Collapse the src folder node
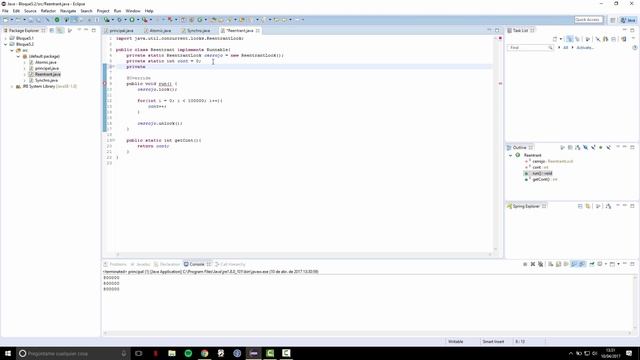The width and height of the screenshot is (640, 360). (12, 50)
